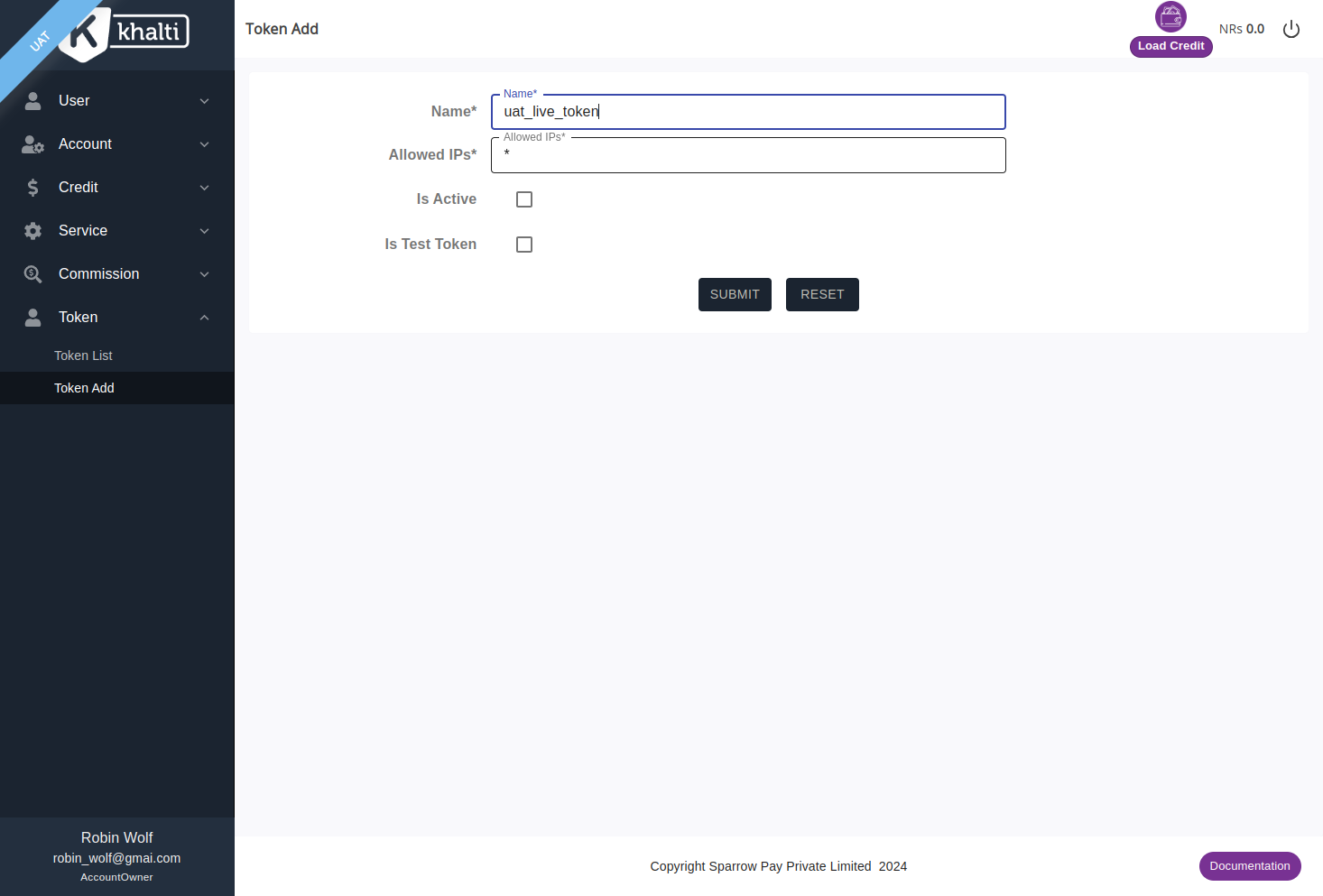
Task: Expand the Service menu chevron
Action: pyautogui.click(x=205, y=231)
